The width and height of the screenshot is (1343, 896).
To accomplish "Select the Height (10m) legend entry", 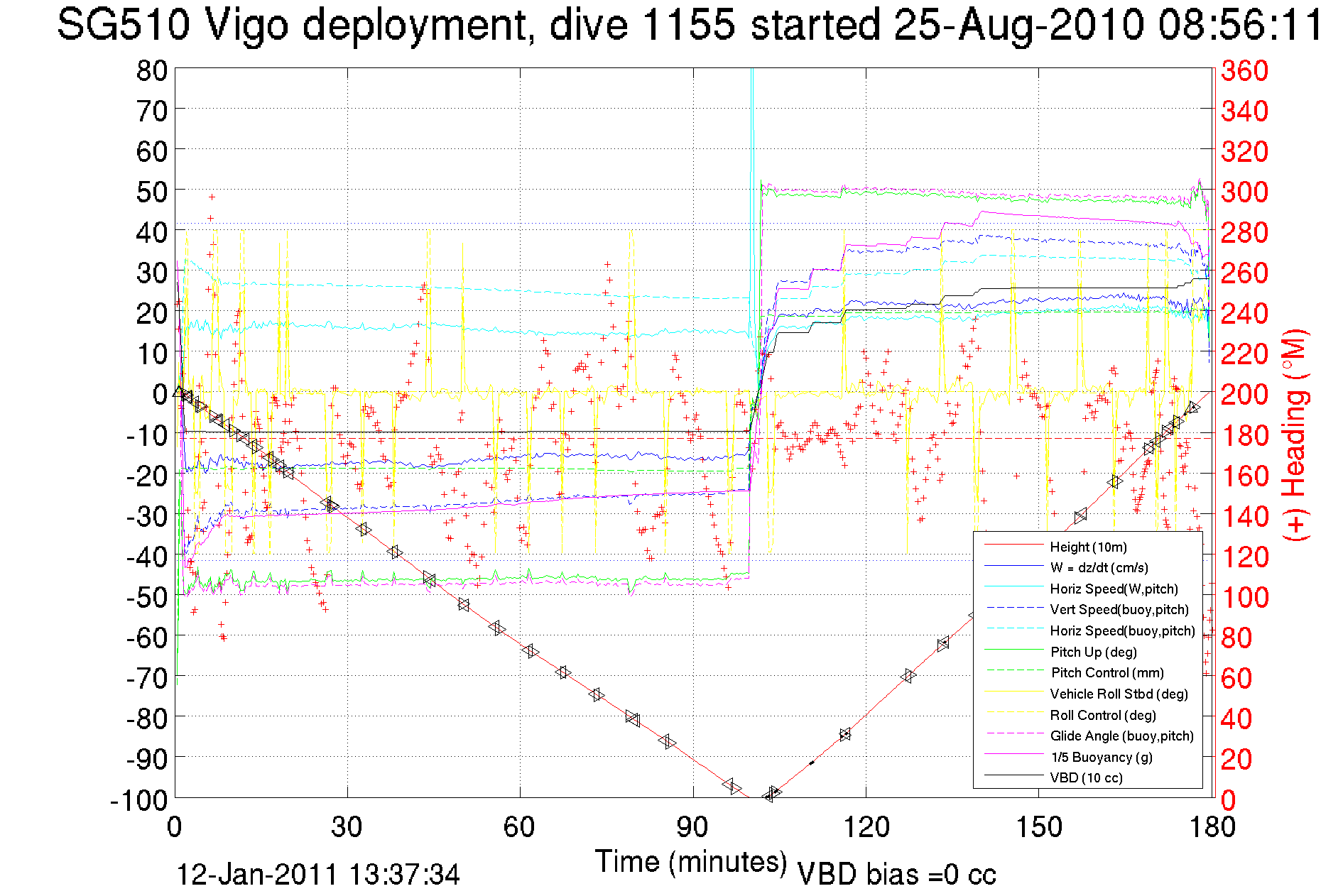I will (1087, 547).
